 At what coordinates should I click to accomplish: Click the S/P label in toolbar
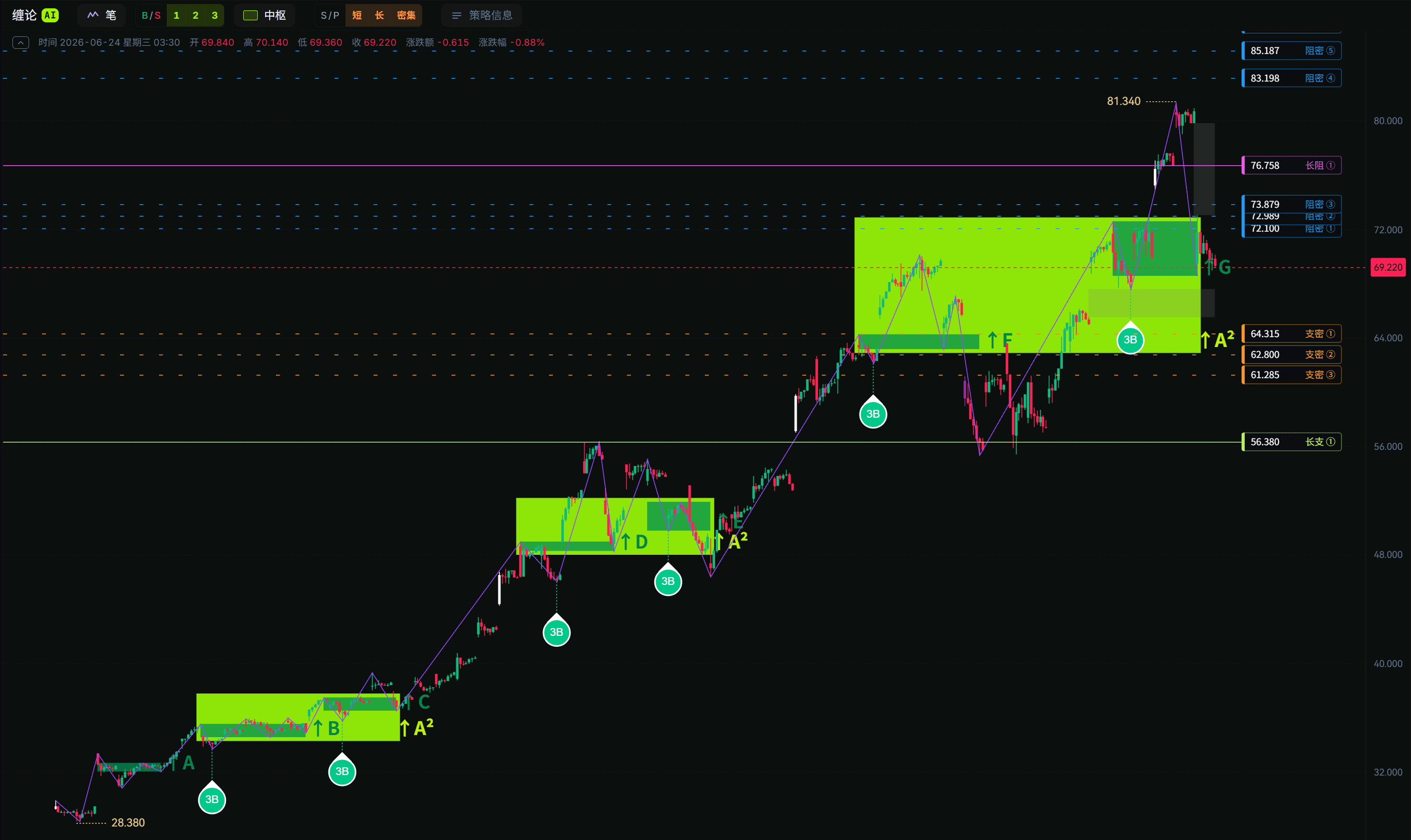[x=330, y=15]
